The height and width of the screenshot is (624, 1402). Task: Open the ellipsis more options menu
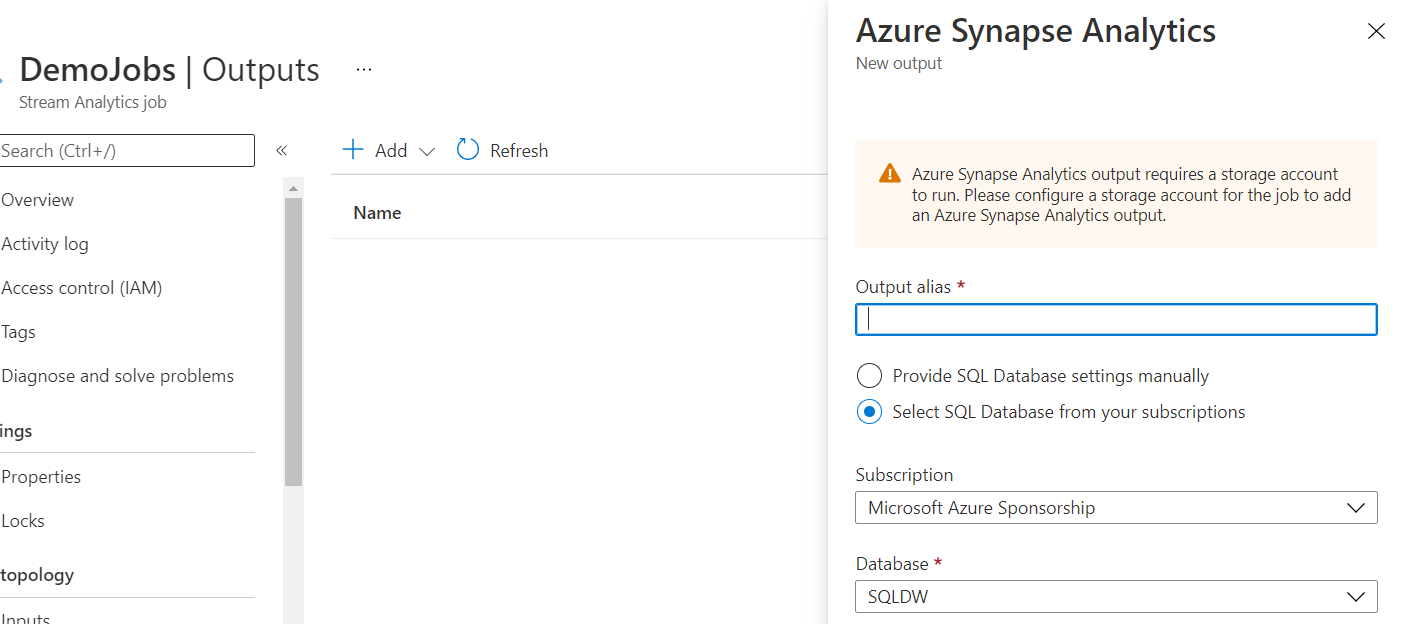coord(364,70)
